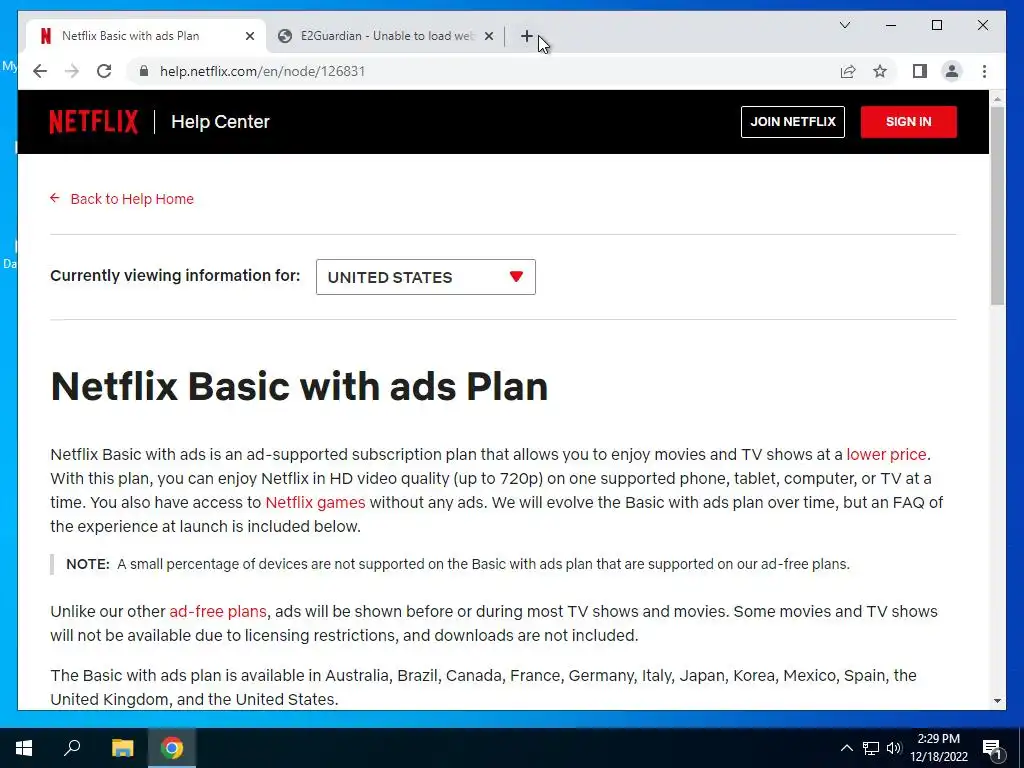Click the scrollbar down arrow
Image resolution: width=1024 pixels, height=768 pixels.
997,701
